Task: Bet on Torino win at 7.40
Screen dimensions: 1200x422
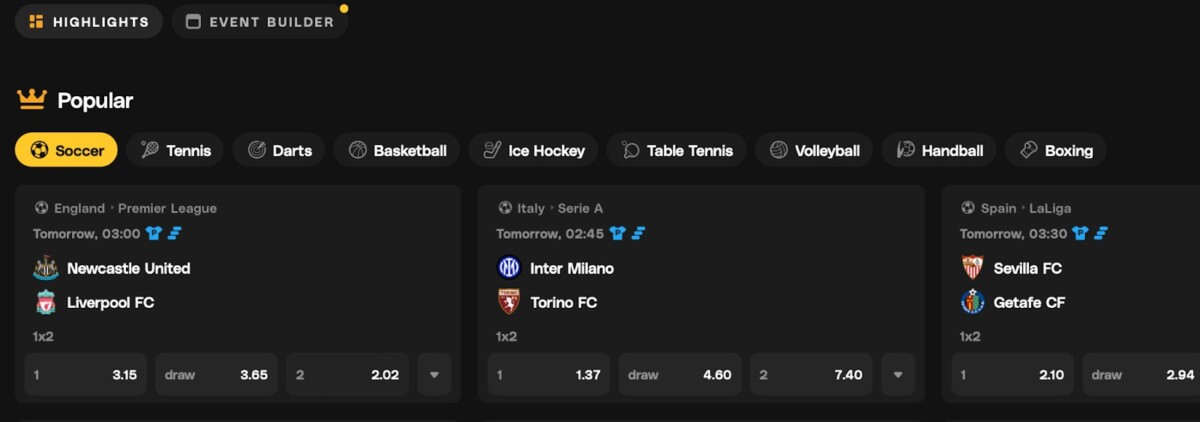Action: tap(811, 375)
